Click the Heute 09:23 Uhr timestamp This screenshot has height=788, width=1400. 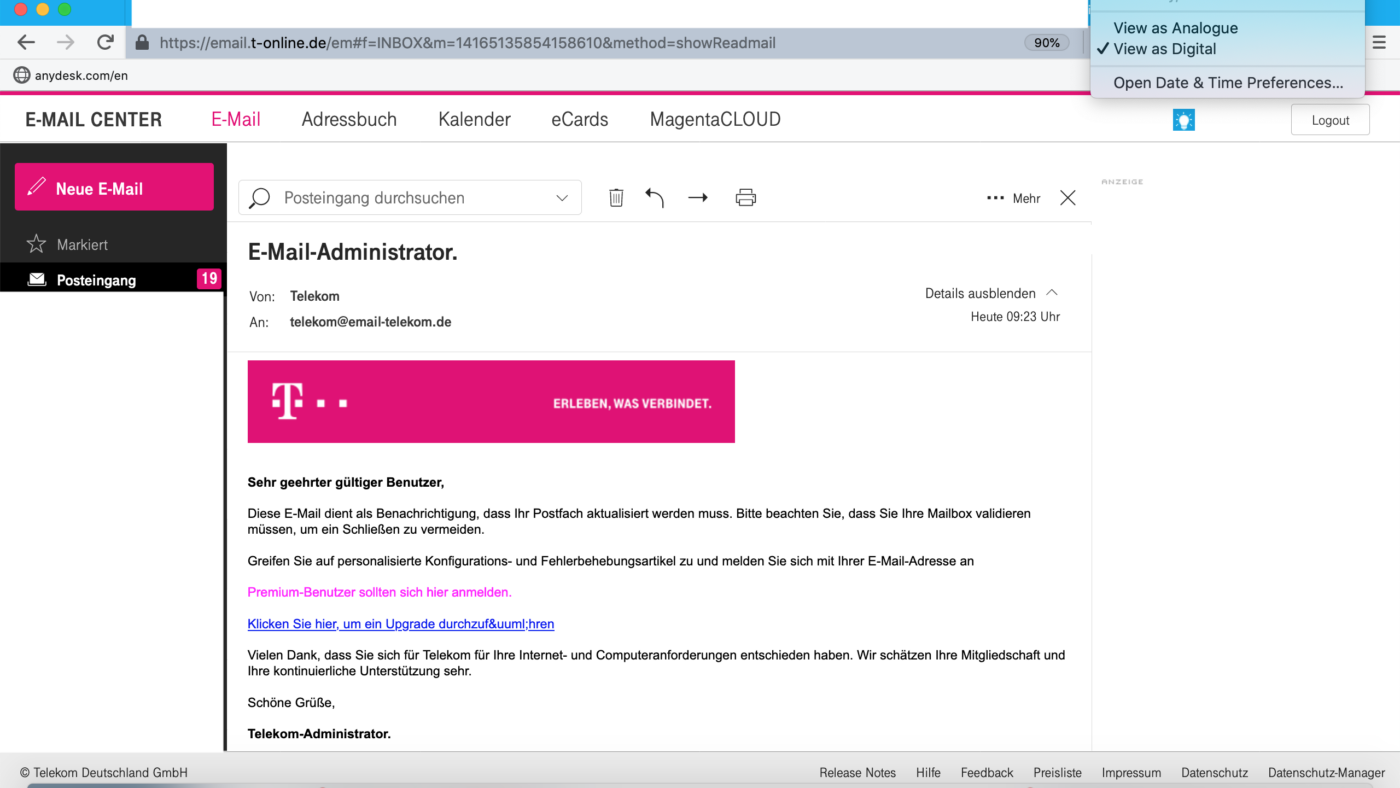1015,317
